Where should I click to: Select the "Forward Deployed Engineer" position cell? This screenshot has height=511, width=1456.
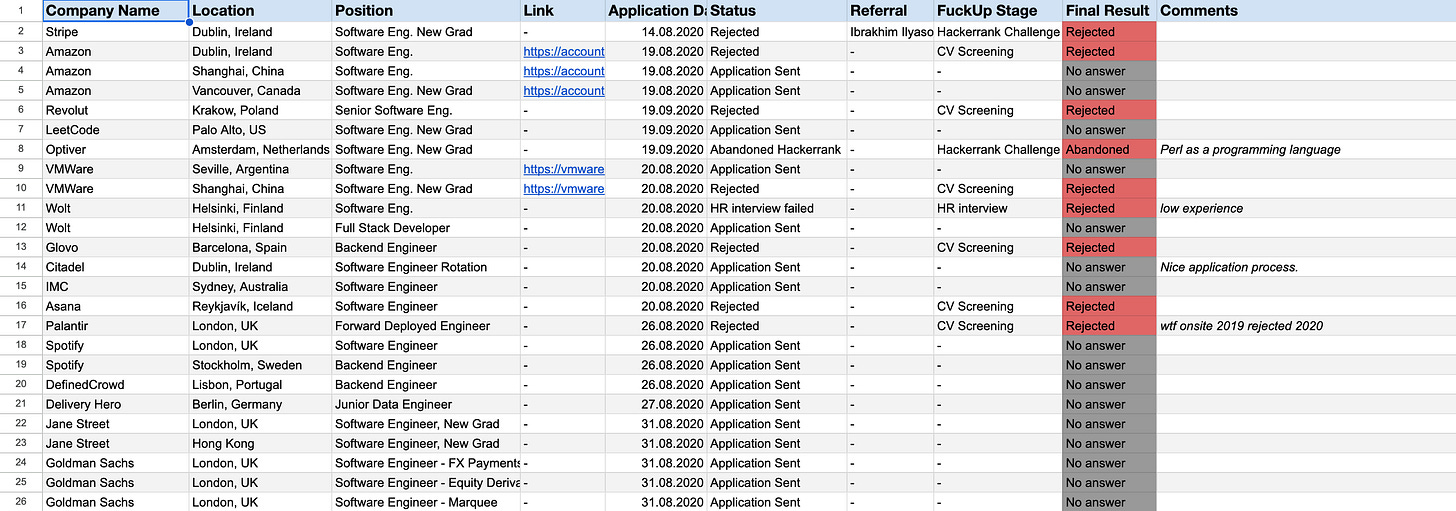426,326
